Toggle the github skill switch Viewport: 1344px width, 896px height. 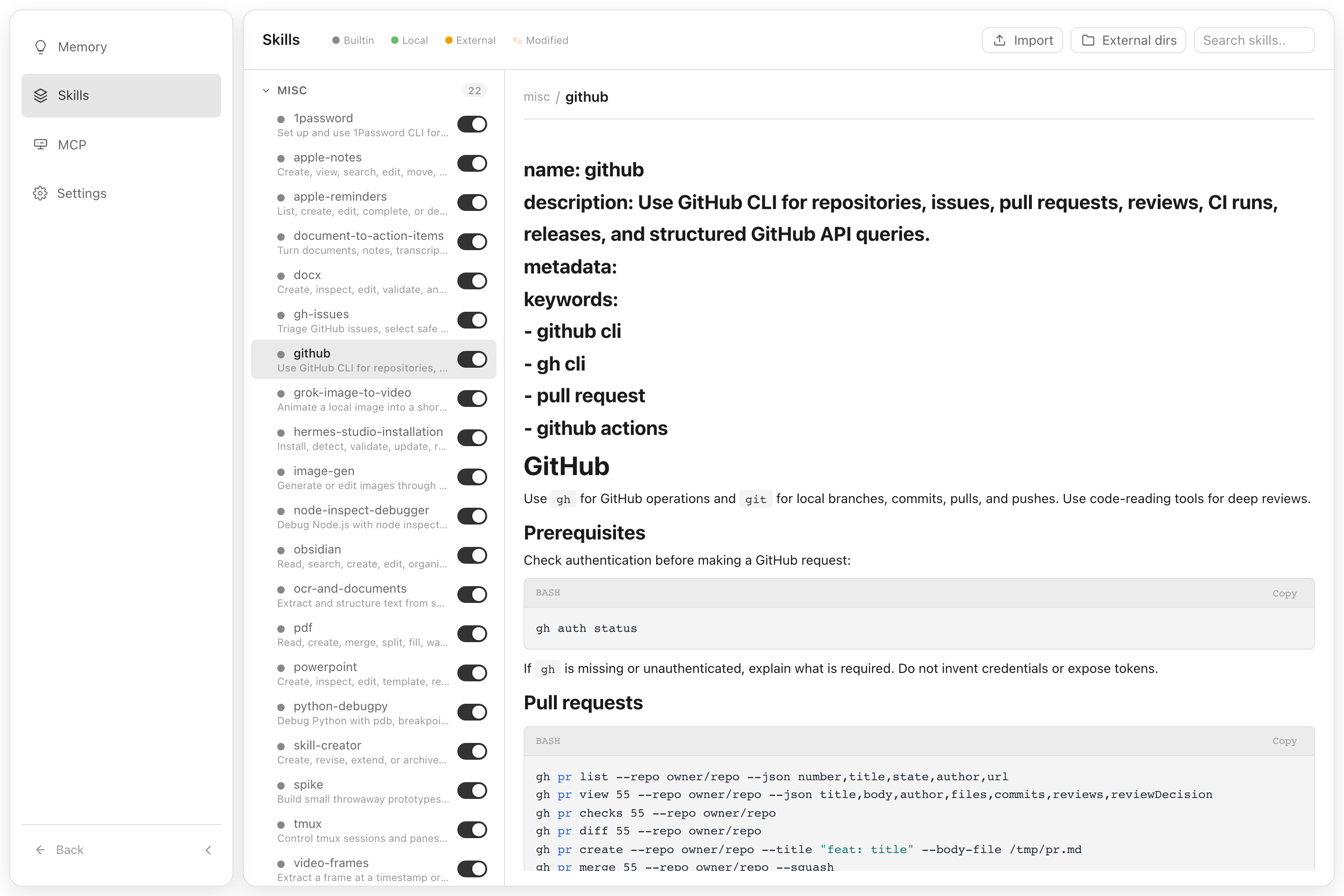coord(472,359)
